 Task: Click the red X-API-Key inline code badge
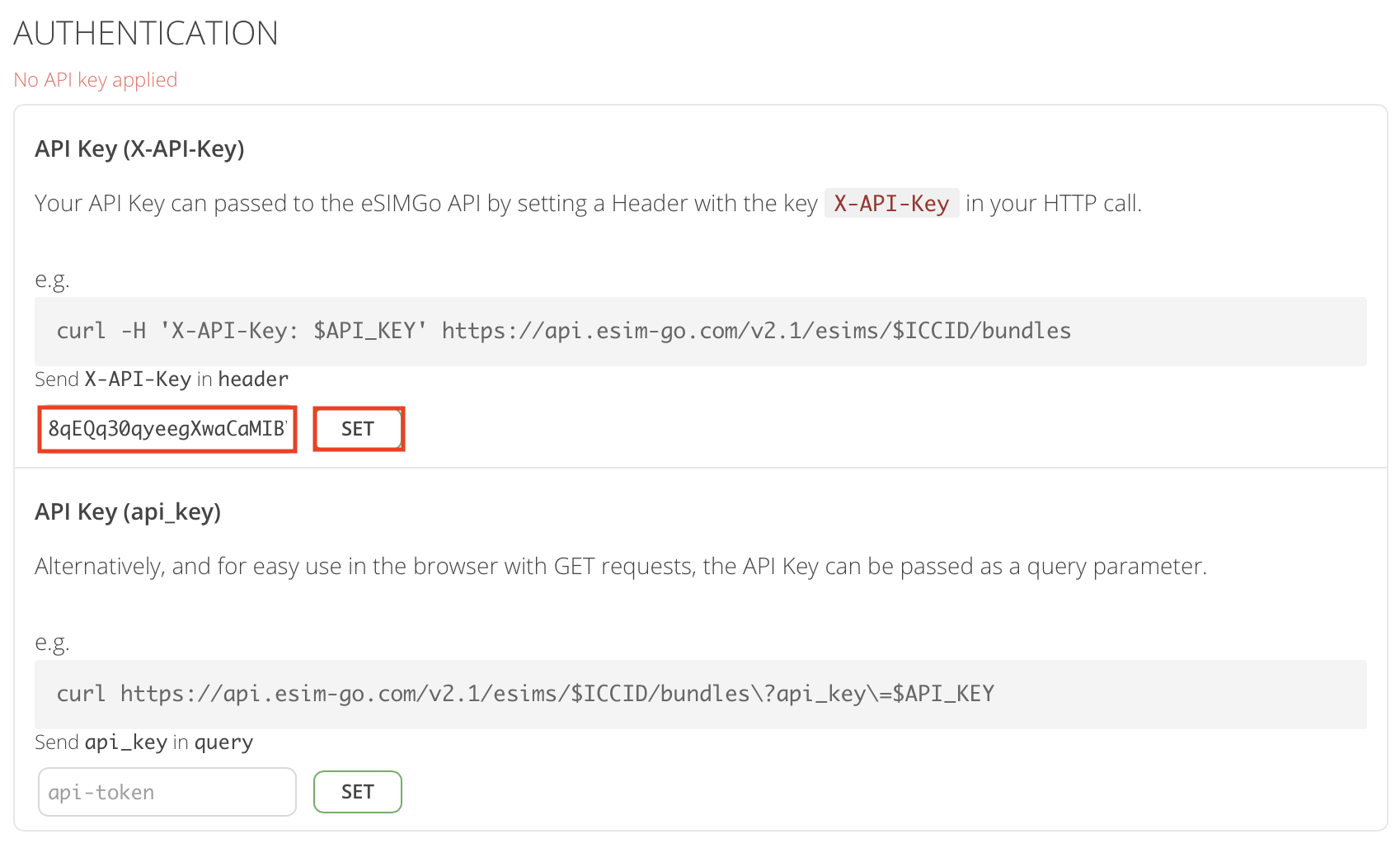[x=891, y=204]
